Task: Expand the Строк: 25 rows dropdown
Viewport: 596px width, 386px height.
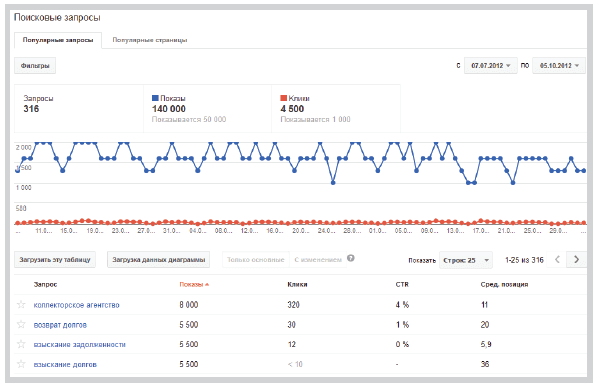Action: coord(466,260)
